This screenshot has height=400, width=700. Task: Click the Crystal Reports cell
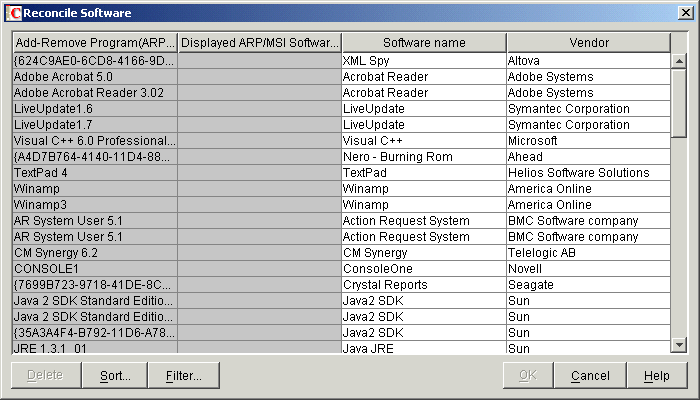[x=424, y=285]
